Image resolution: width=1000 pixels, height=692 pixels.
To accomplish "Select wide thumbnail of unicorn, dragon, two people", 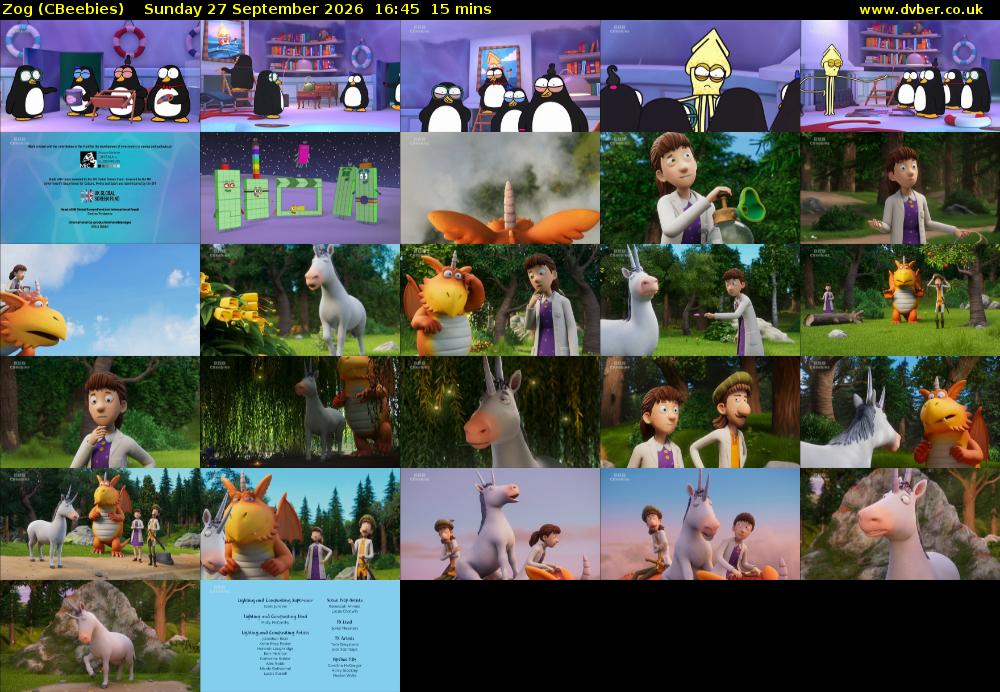I will click(x=99, y=524).
